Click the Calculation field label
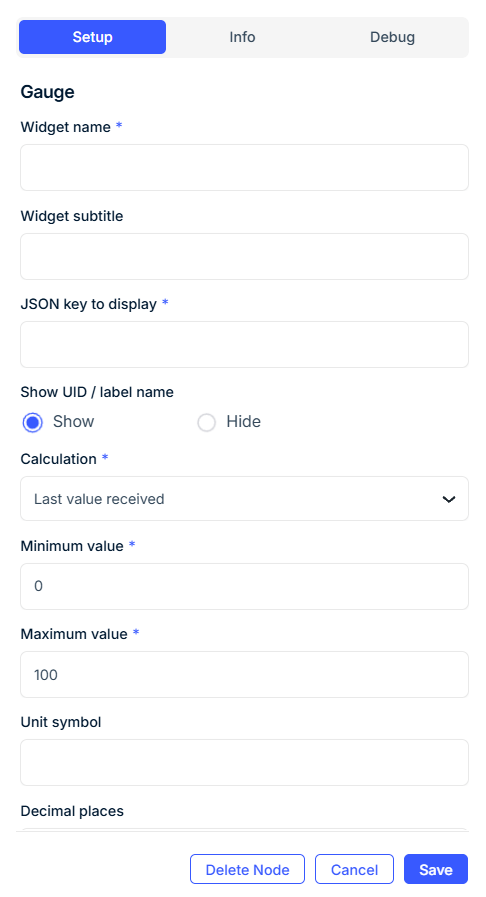486x897 pixels. [x=58, y=459]
